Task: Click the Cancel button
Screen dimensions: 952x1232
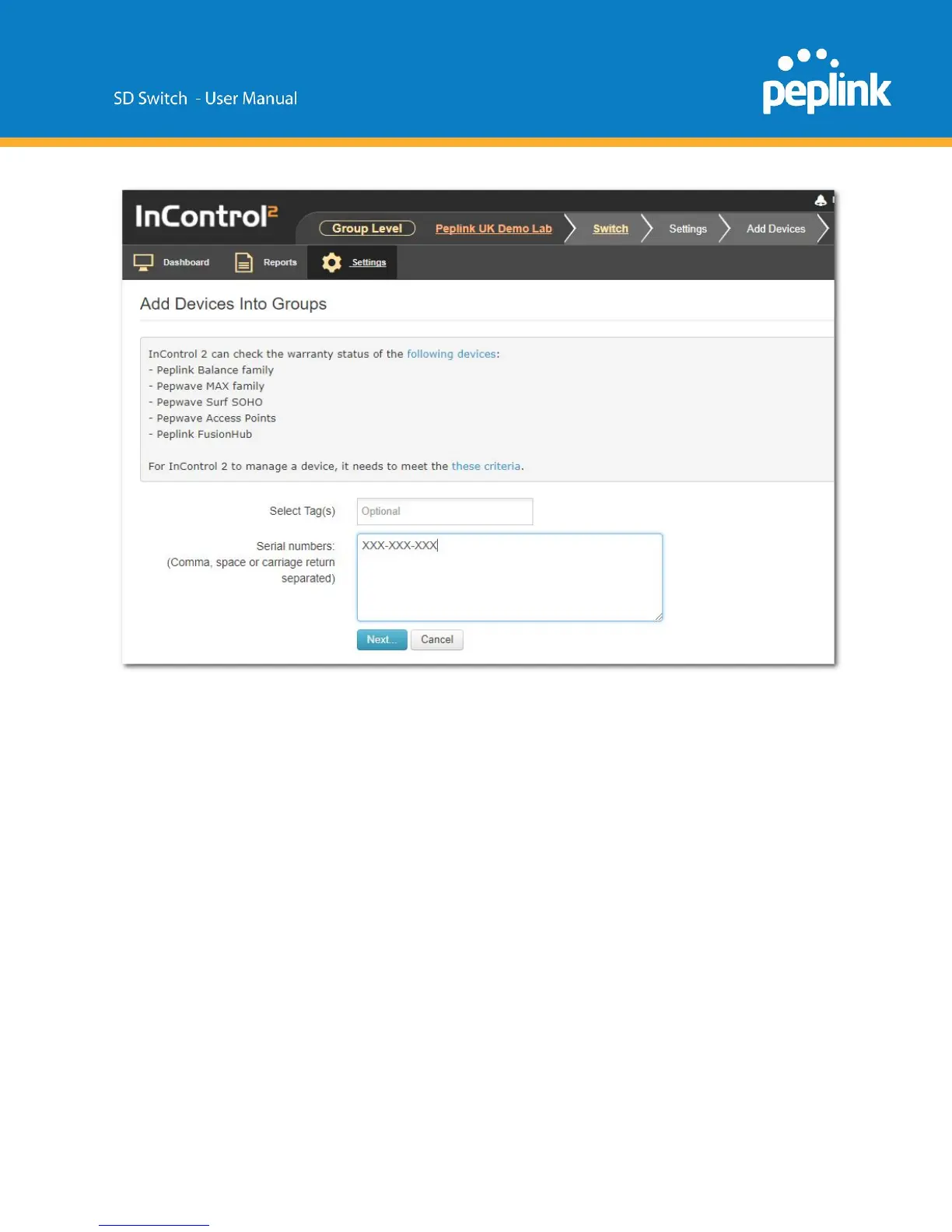Action: (437, 640)
